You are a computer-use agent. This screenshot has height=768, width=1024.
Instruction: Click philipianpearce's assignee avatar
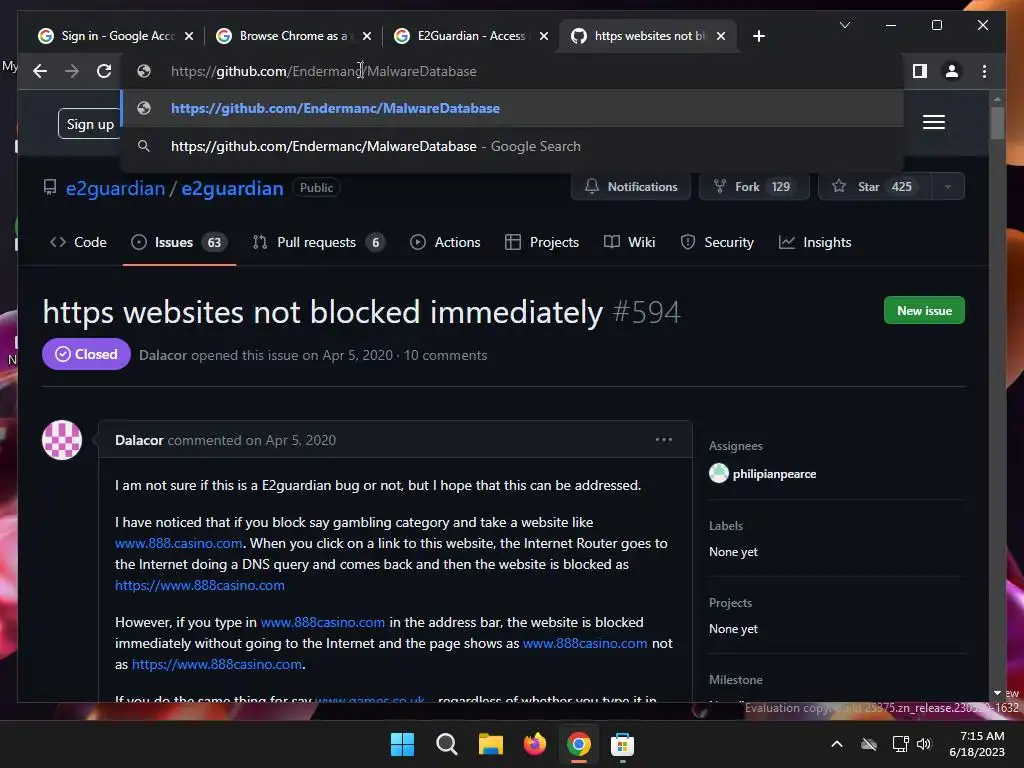[719, 473]
